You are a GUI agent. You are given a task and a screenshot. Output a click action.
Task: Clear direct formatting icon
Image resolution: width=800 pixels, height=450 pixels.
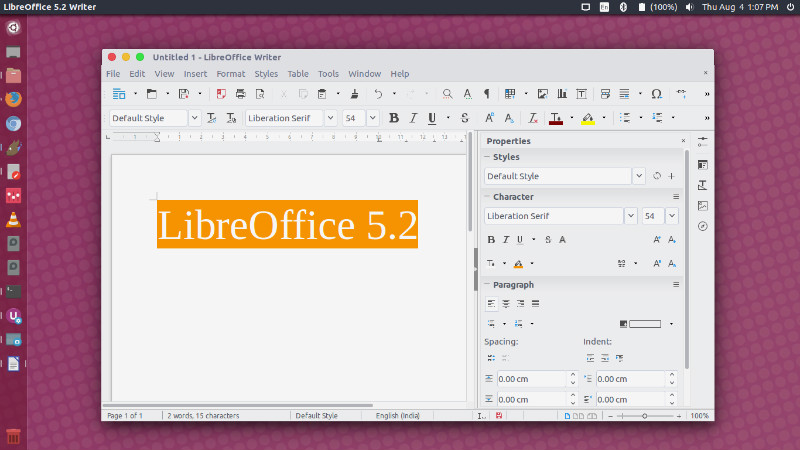tap(533, 118)
